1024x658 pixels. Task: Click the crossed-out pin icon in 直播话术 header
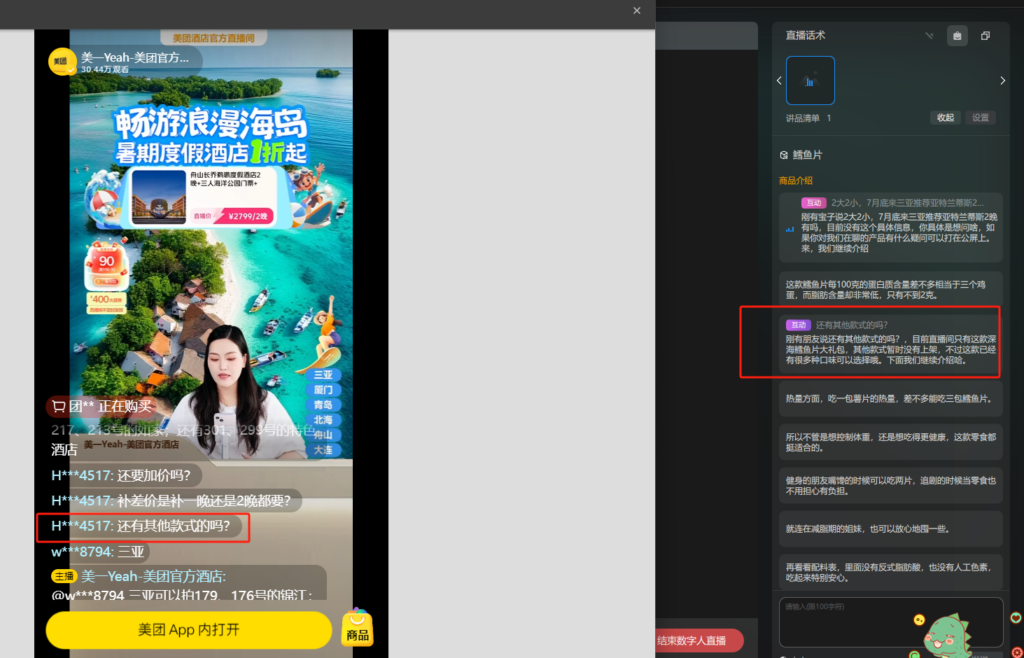929,36
